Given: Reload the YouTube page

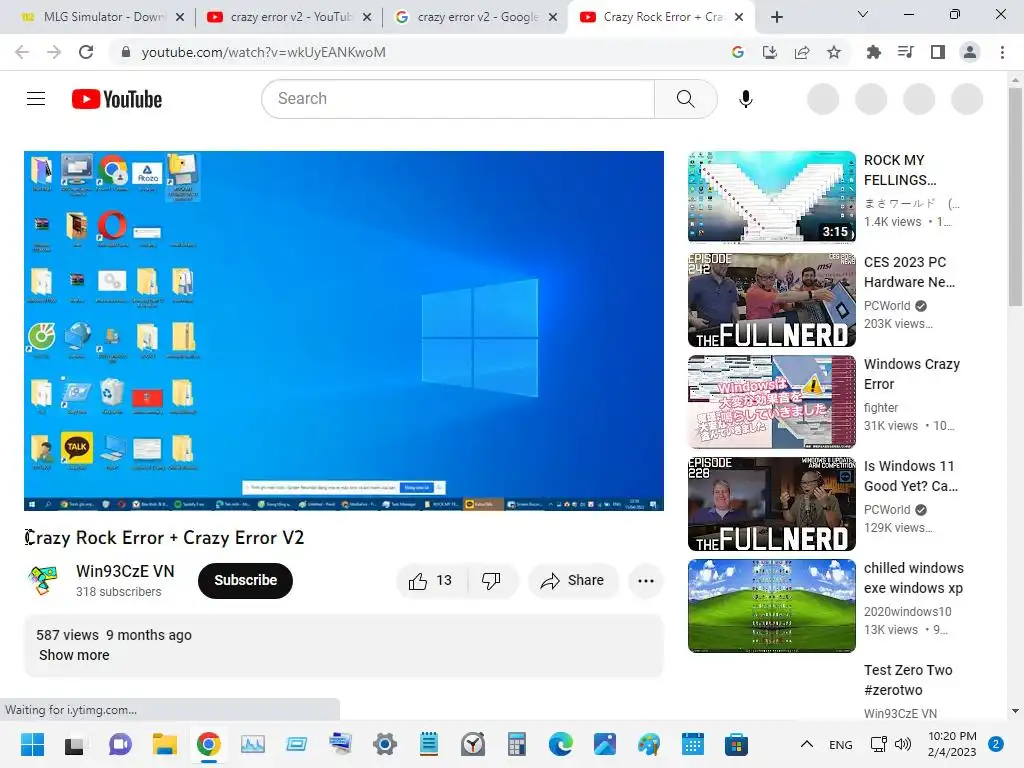Looking at the screenshot, I should [86, 52].
